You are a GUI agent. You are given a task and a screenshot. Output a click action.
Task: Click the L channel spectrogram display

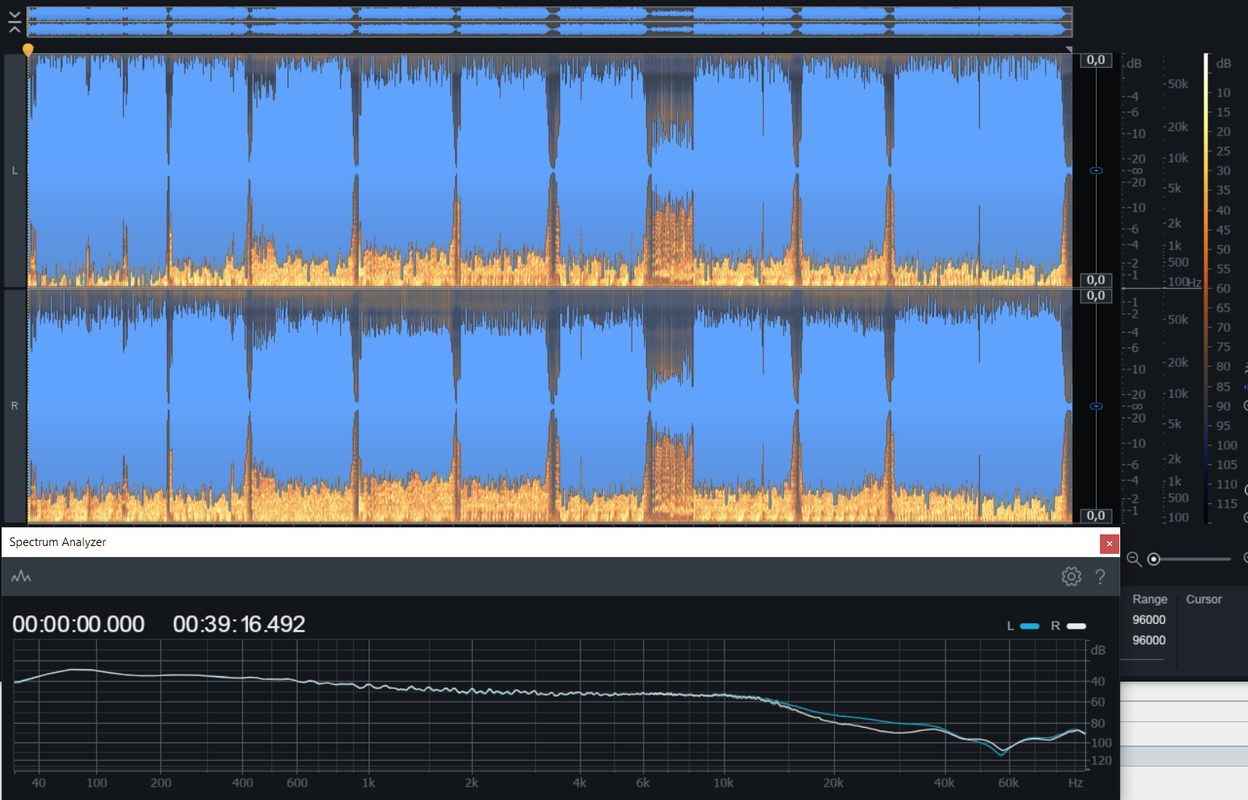pos(549,171)
